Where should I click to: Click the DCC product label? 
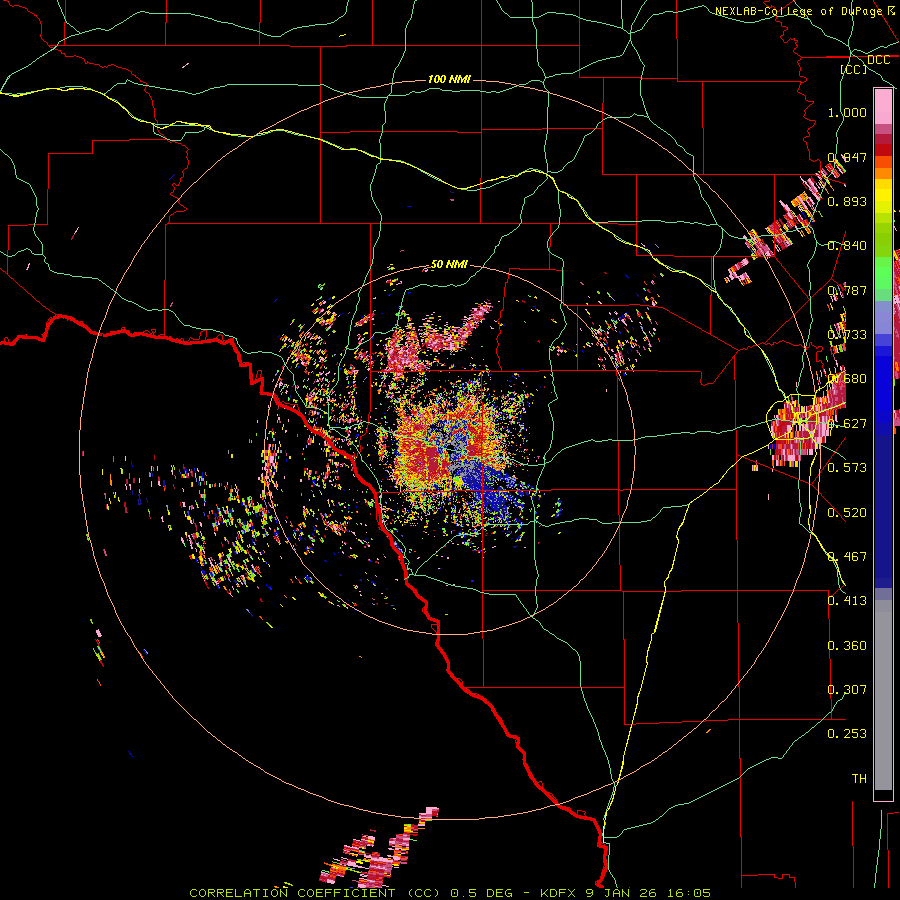(878, 60)
